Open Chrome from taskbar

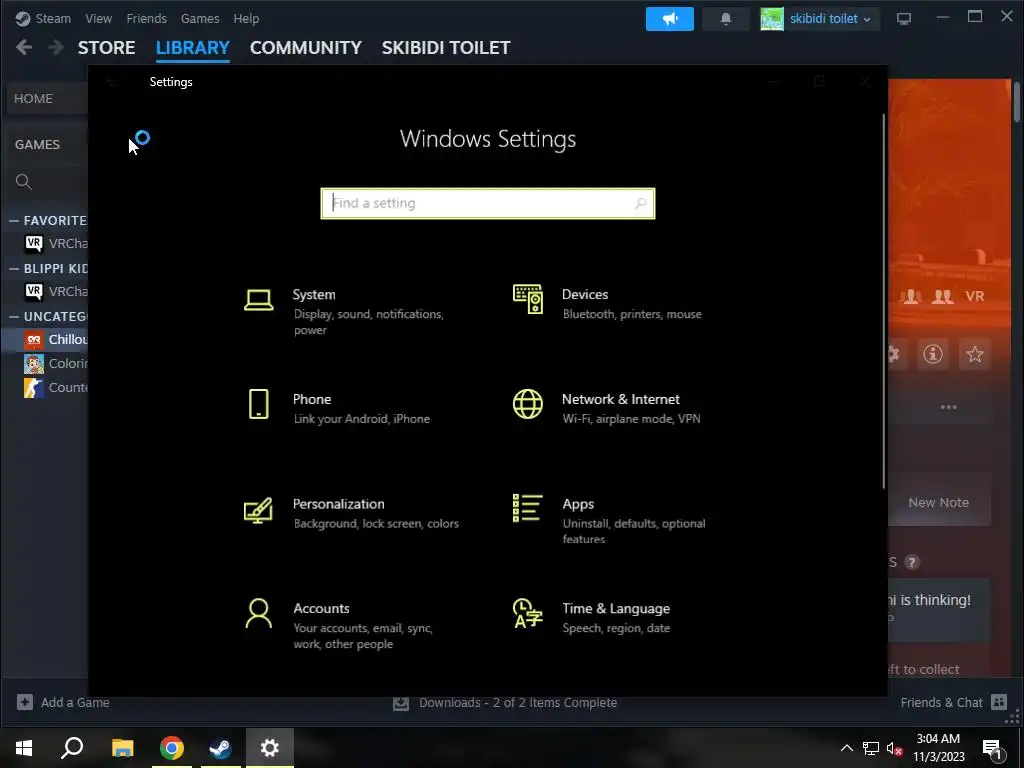click(x=172, y=748)
